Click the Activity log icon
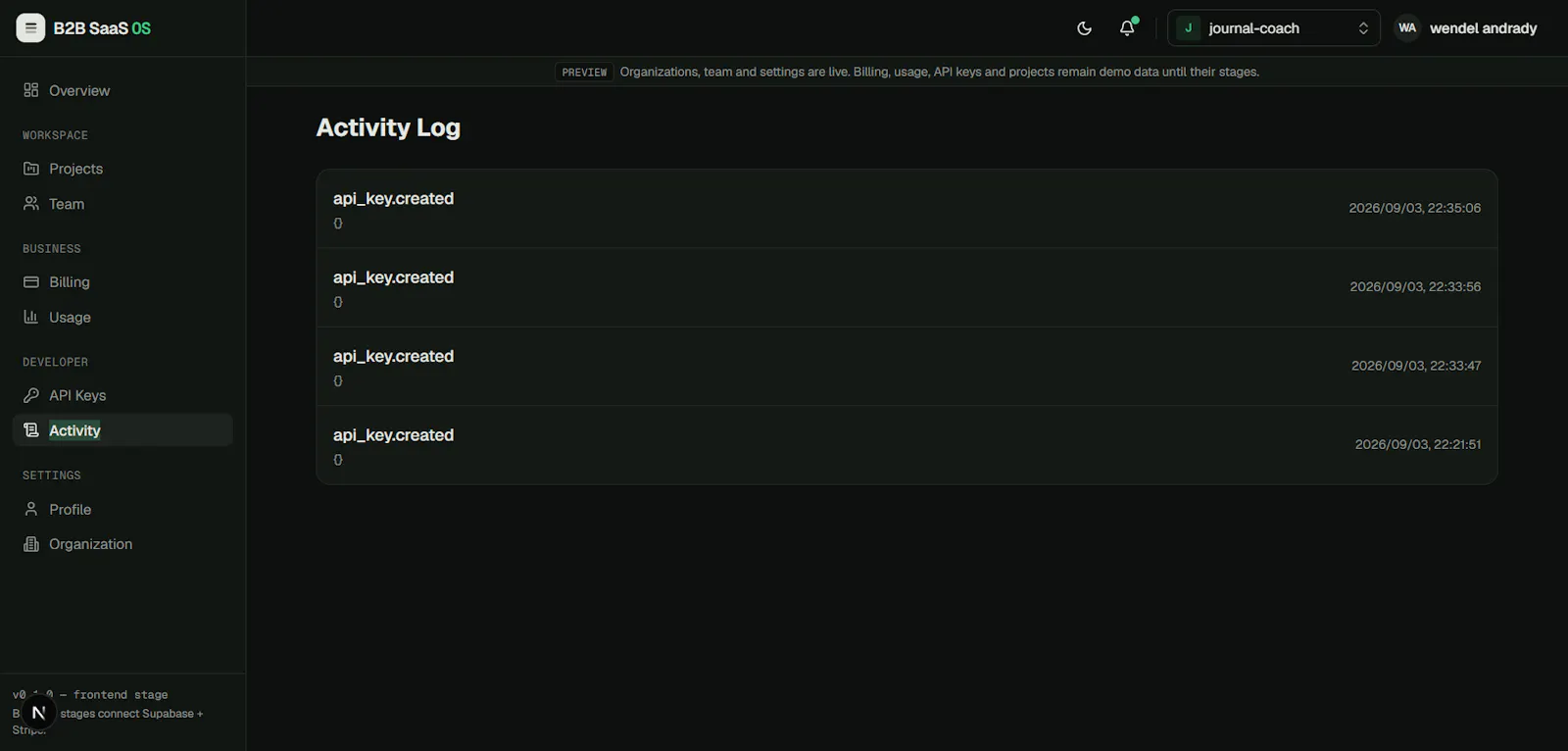This screenshot has height=751, width=1568. [31, 430]
